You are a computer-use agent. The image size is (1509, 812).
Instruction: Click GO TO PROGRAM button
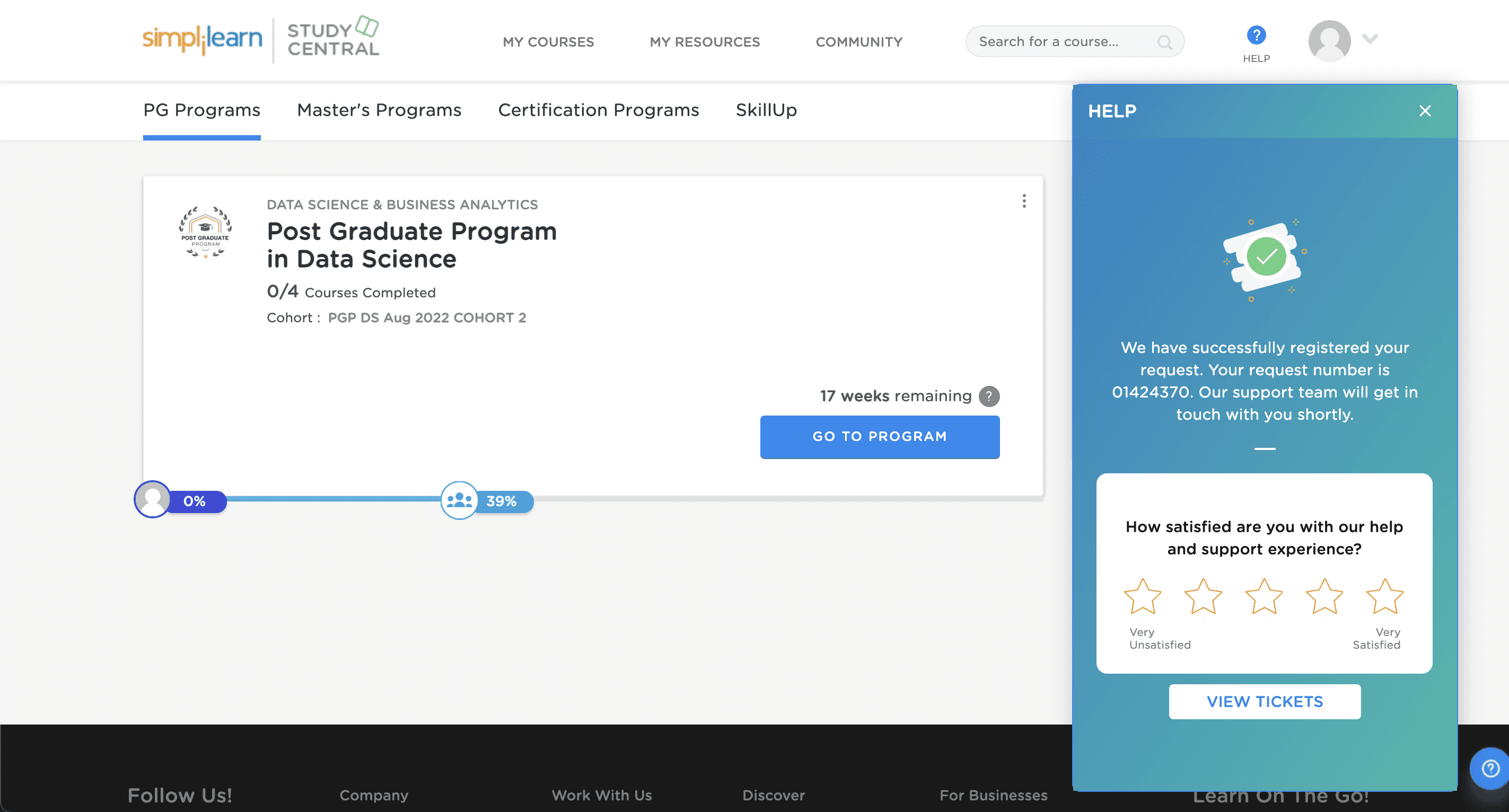[x=879, y=436]
